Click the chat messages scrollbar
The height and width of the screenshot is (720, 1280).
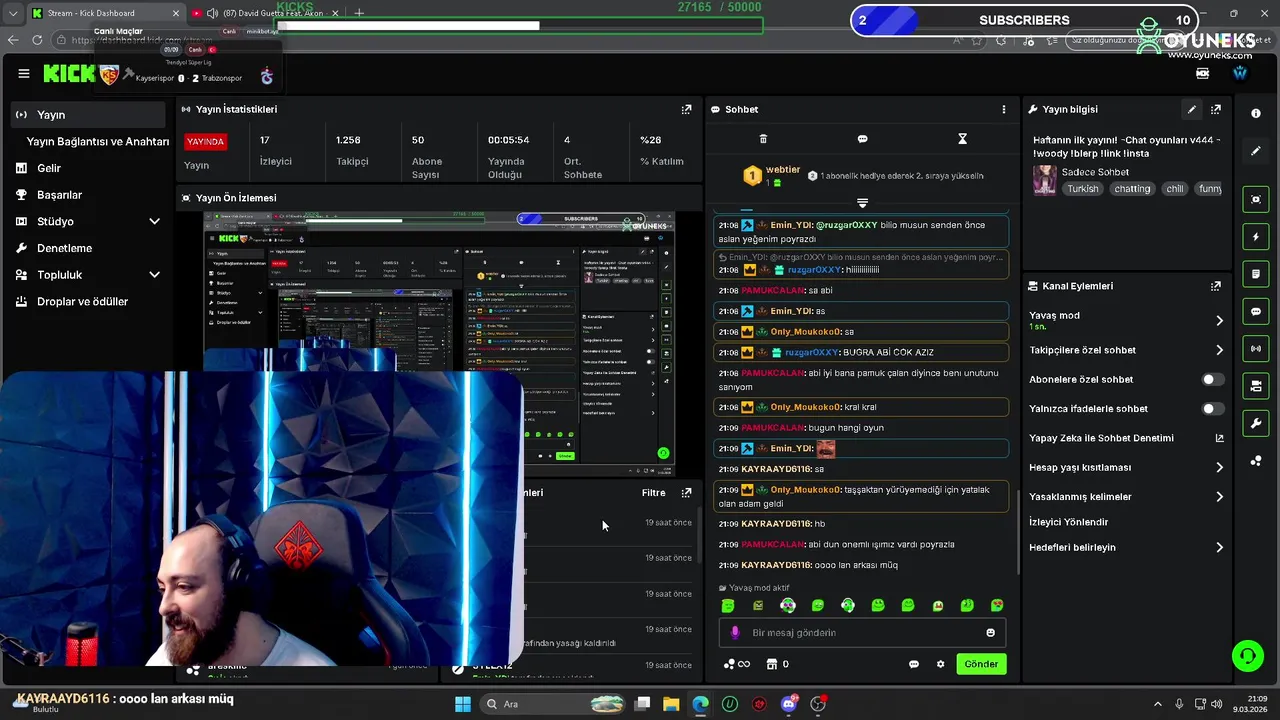pos(1019,532)
